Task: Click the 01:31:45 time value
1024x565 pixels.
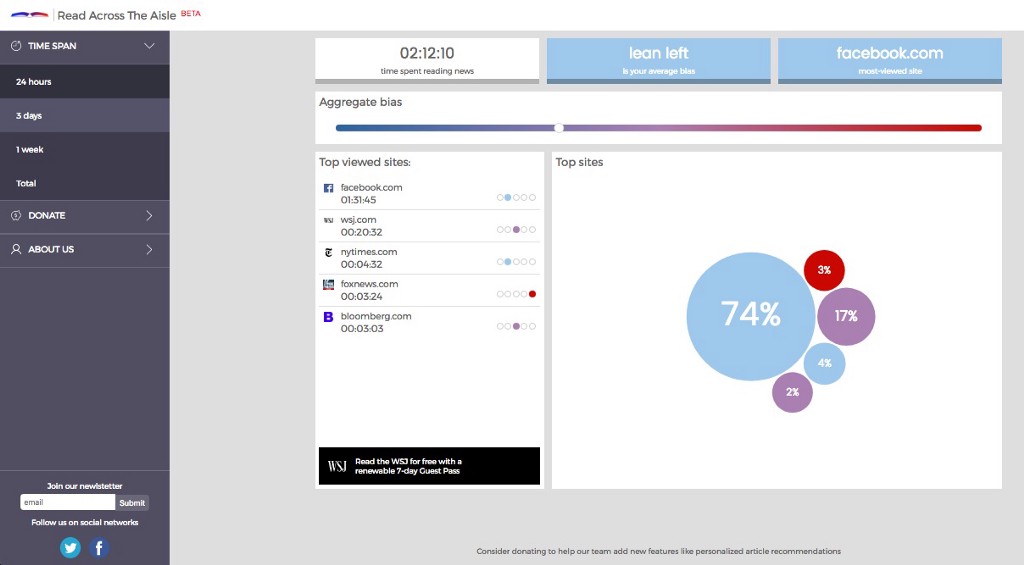Action: click(359, 200)
